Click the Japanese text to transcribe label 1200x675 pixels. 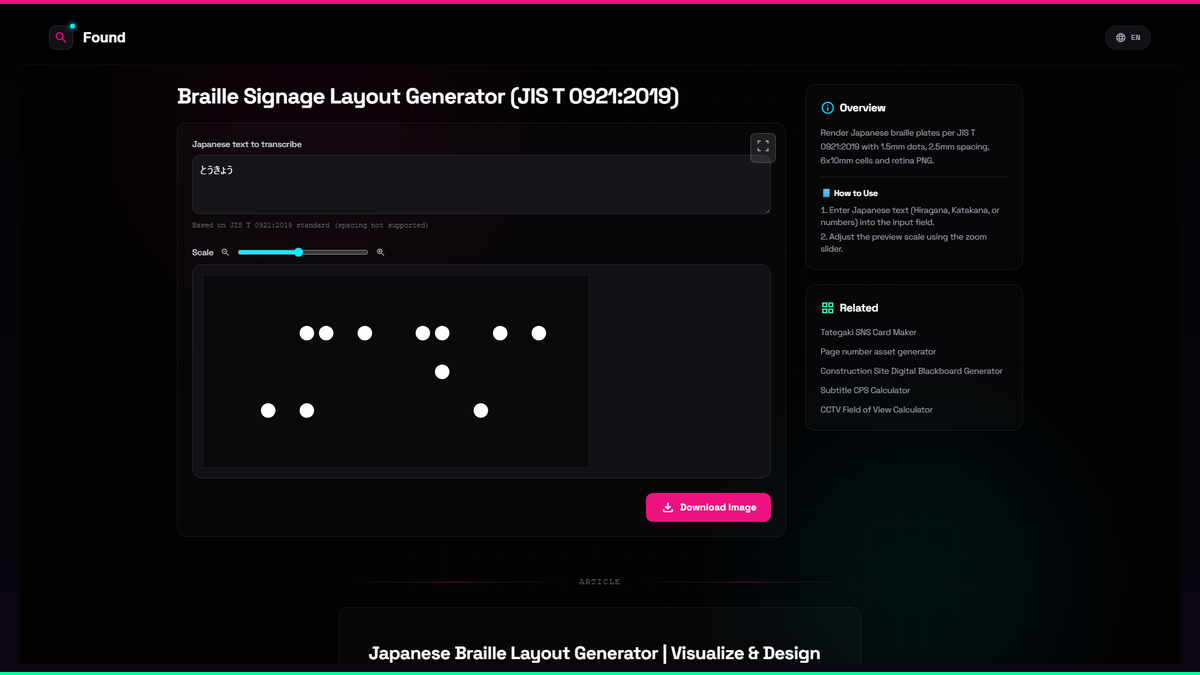(x=247, y=145)
